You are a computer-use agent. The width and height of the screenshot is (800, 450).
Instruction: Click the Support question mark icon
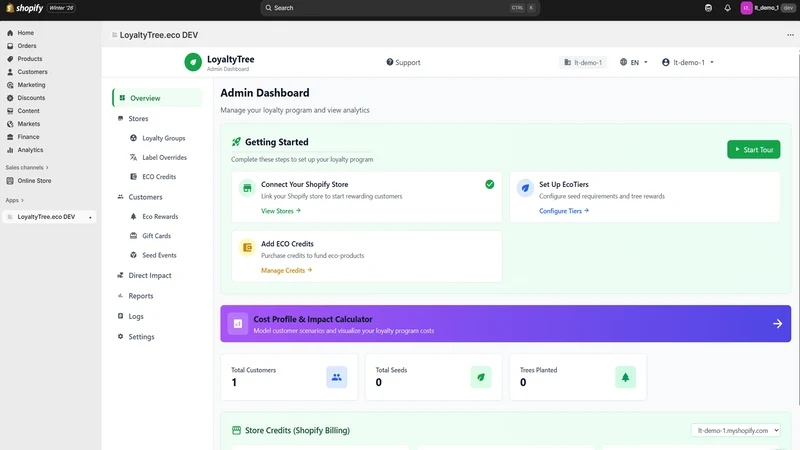(390, 62)
